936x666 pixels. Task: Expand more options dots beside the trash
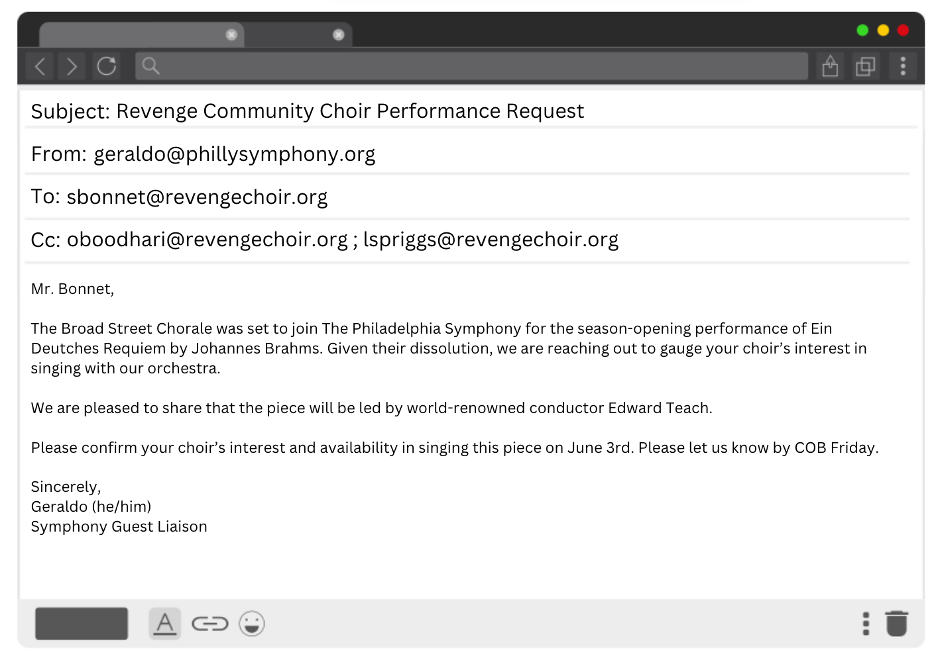(866, 623)
